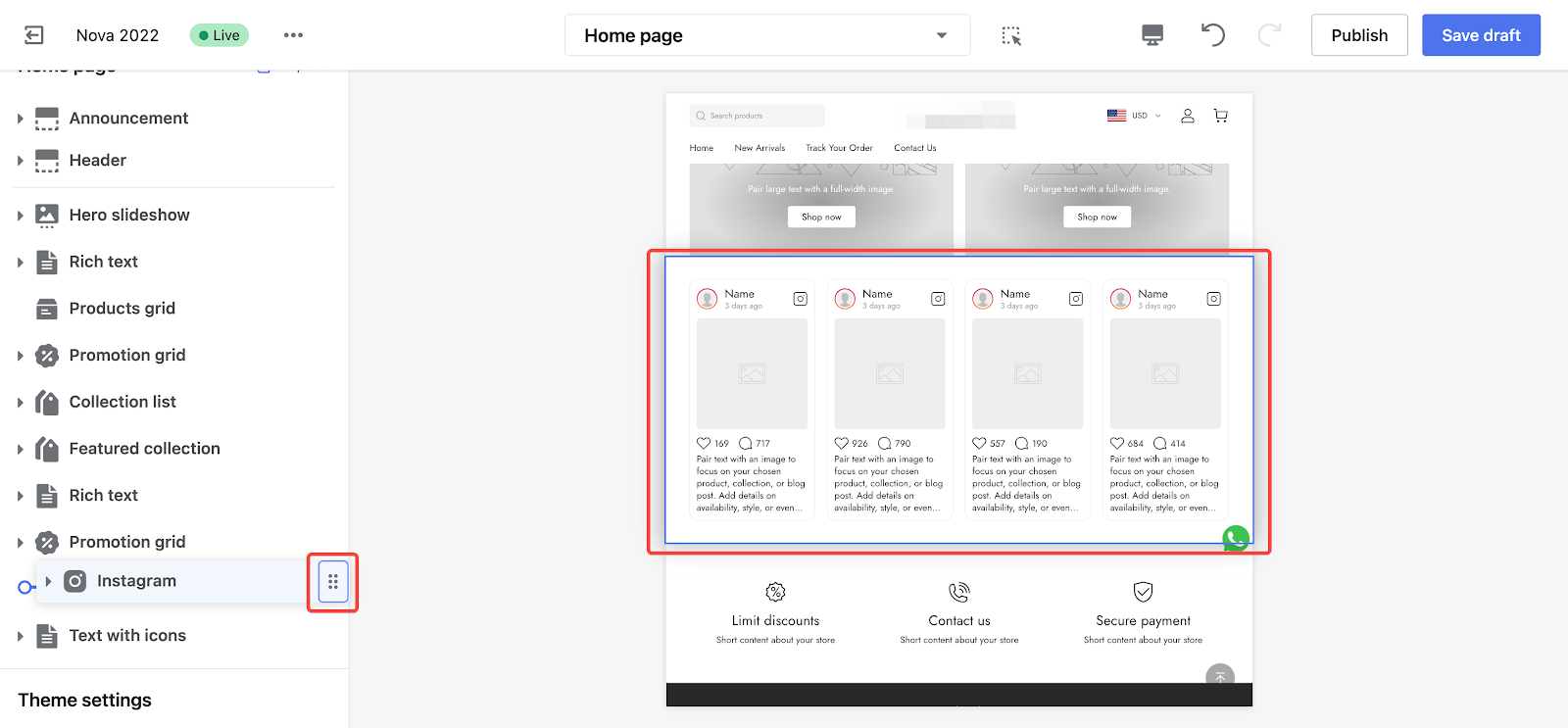Click the Publish button
Image resolution: width=1568 pixels, height=728 pixels.
1359,35
